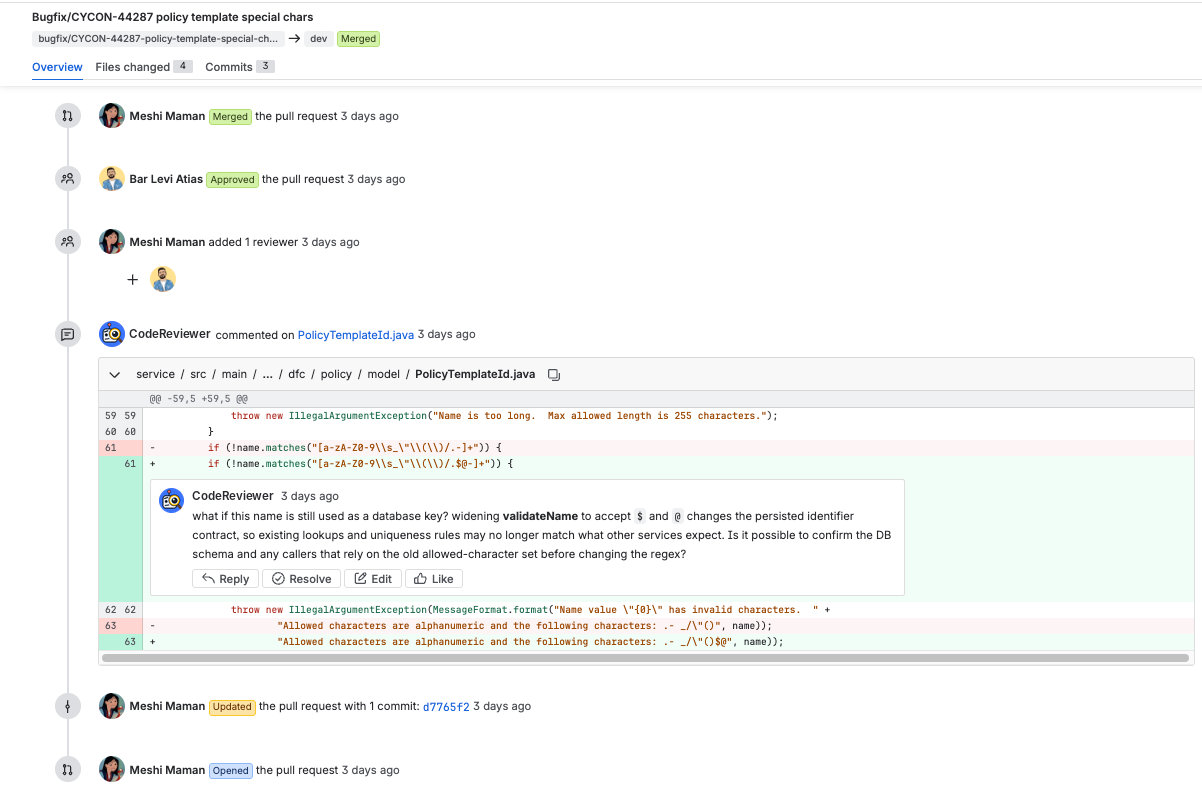Click the '@@ -59,5 +59,5 @@' hunk header
Image resolution: width=1202 pixels, height=795 pixels.
[197, 398]
